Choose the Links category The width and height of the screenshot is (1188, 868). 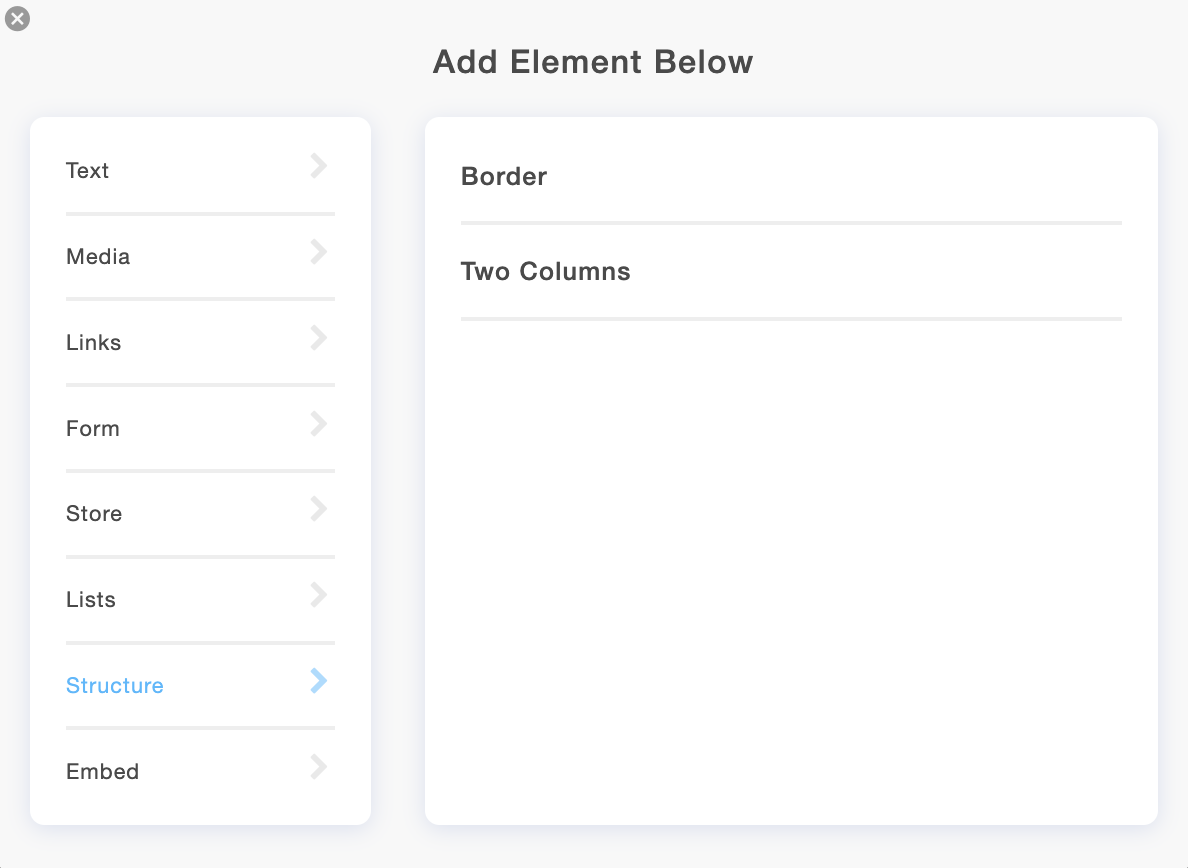94,343
